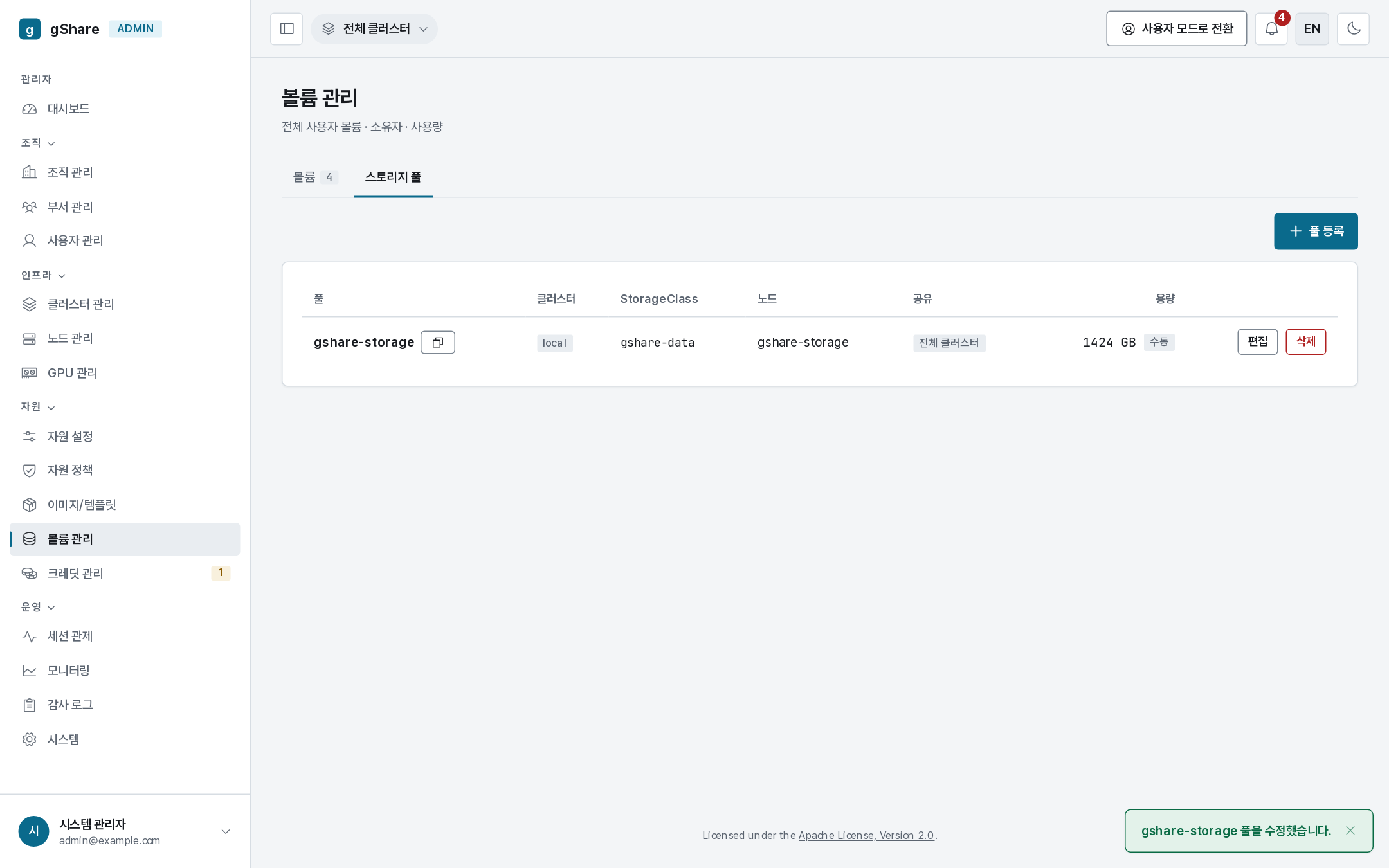Open 크레딧 관리 page
This screenshot has height=868, width=1389.
(x=125, y=574)
